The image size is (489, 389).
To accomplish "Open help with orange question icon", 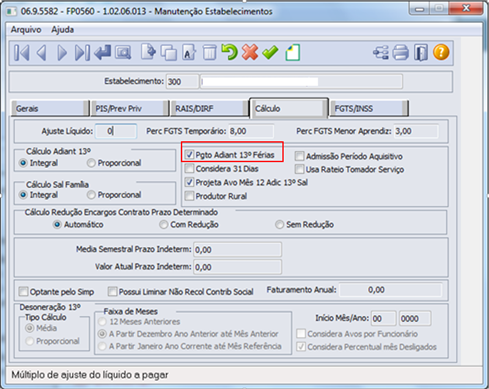I will pos(441,52).
